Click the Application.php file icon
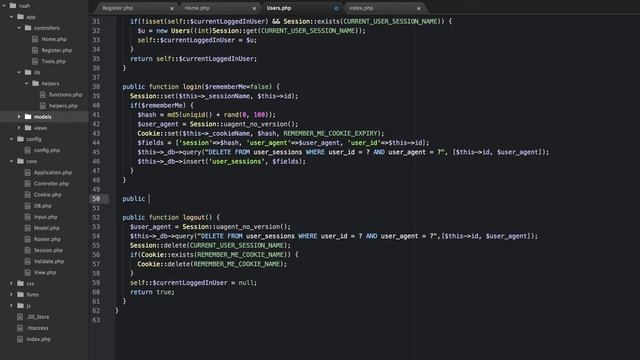This screenshot has width=640, height=360. pyautogui.click(x=28, y=173)
